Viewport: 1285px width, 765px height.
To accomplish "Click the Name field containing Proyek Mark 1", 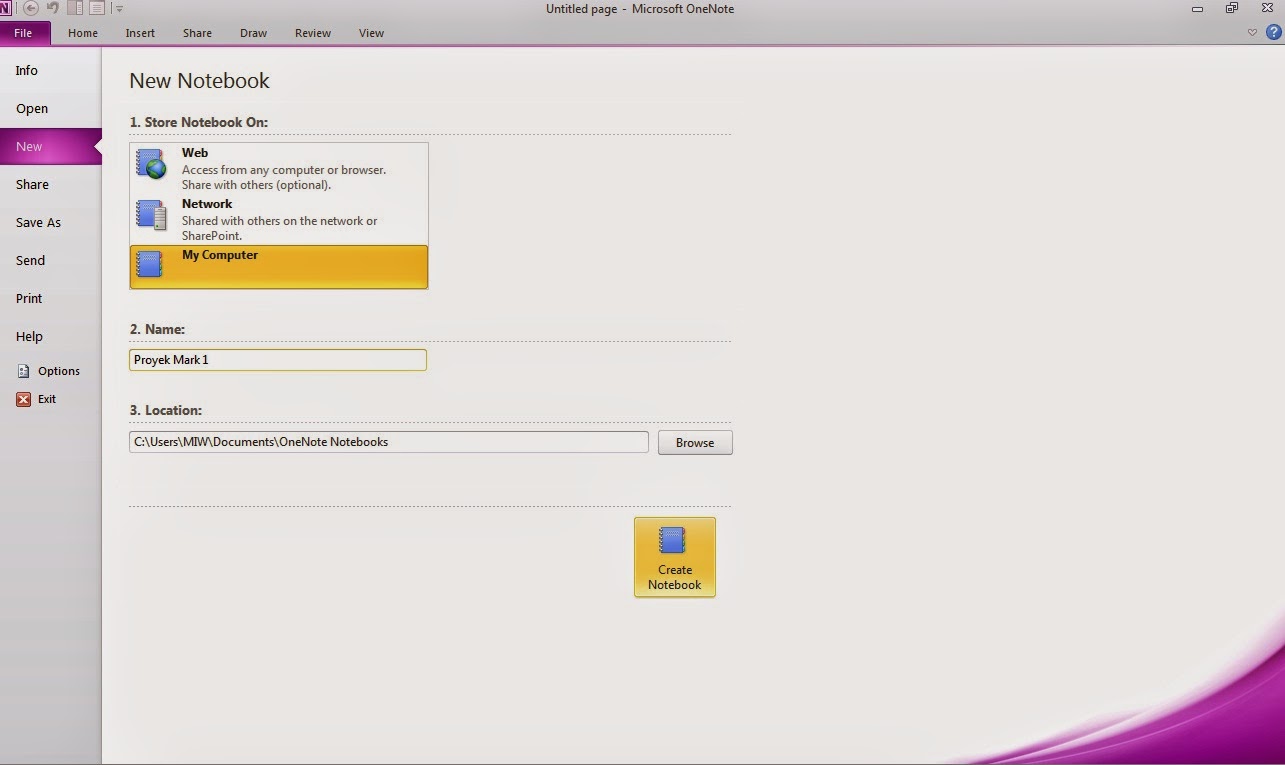I will pos(278,359).
